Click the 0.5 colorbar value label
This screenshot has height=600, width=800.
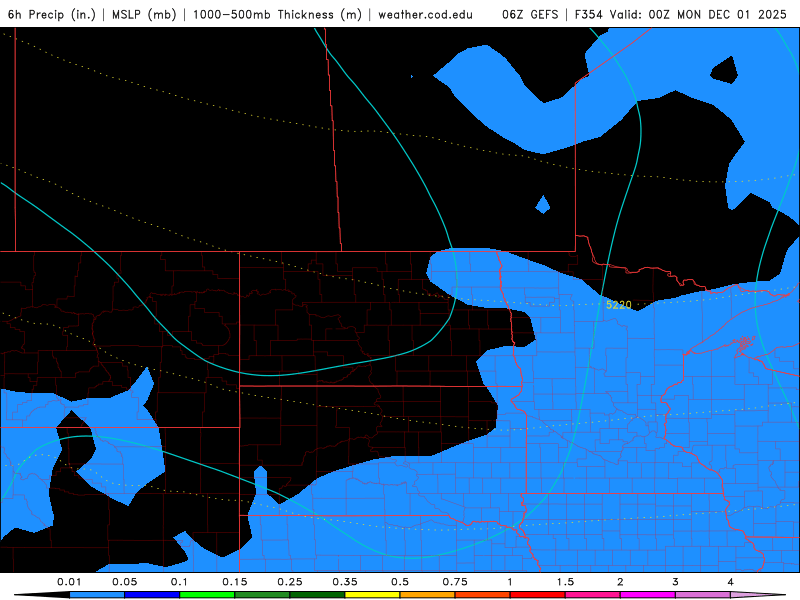[x=400, y=582]
